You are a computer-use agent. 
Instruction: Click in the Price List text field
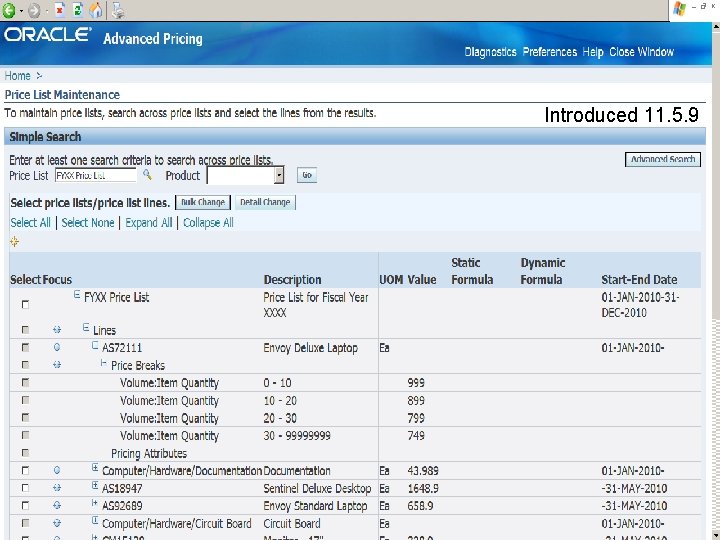coord(96,175)
